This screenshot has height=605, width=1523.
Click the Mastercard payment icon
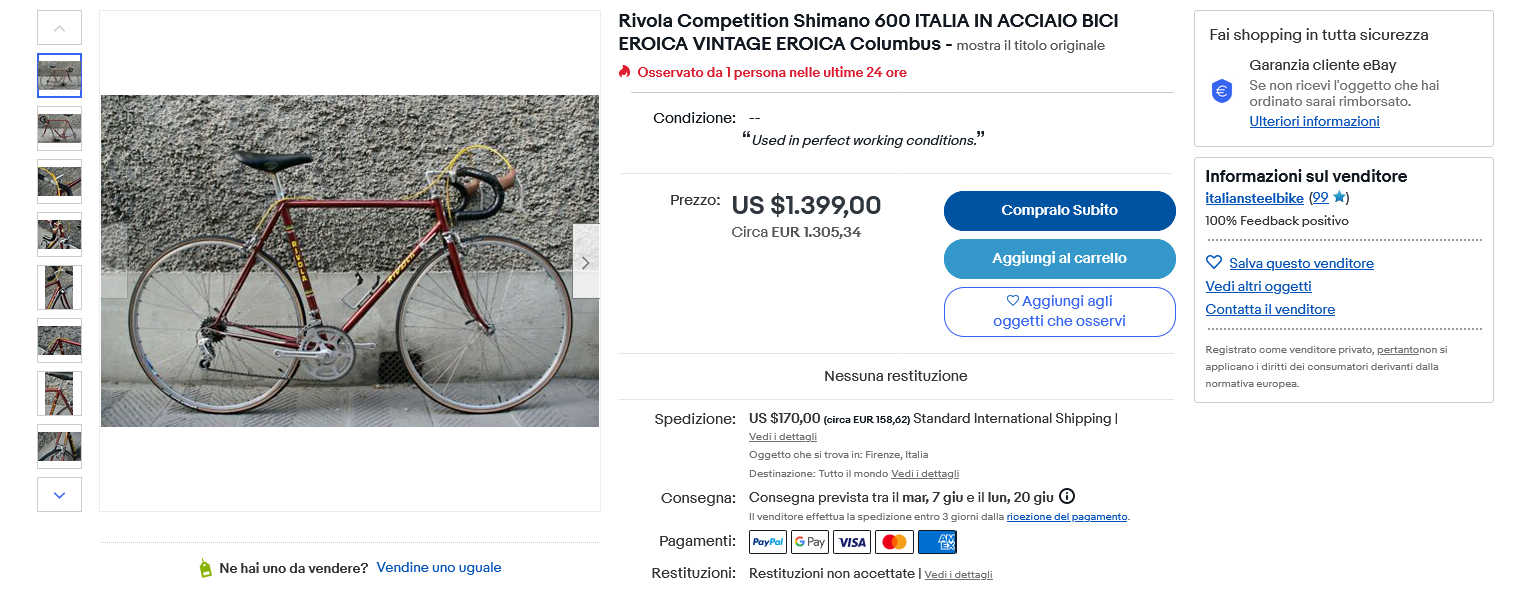pos(894,542)
